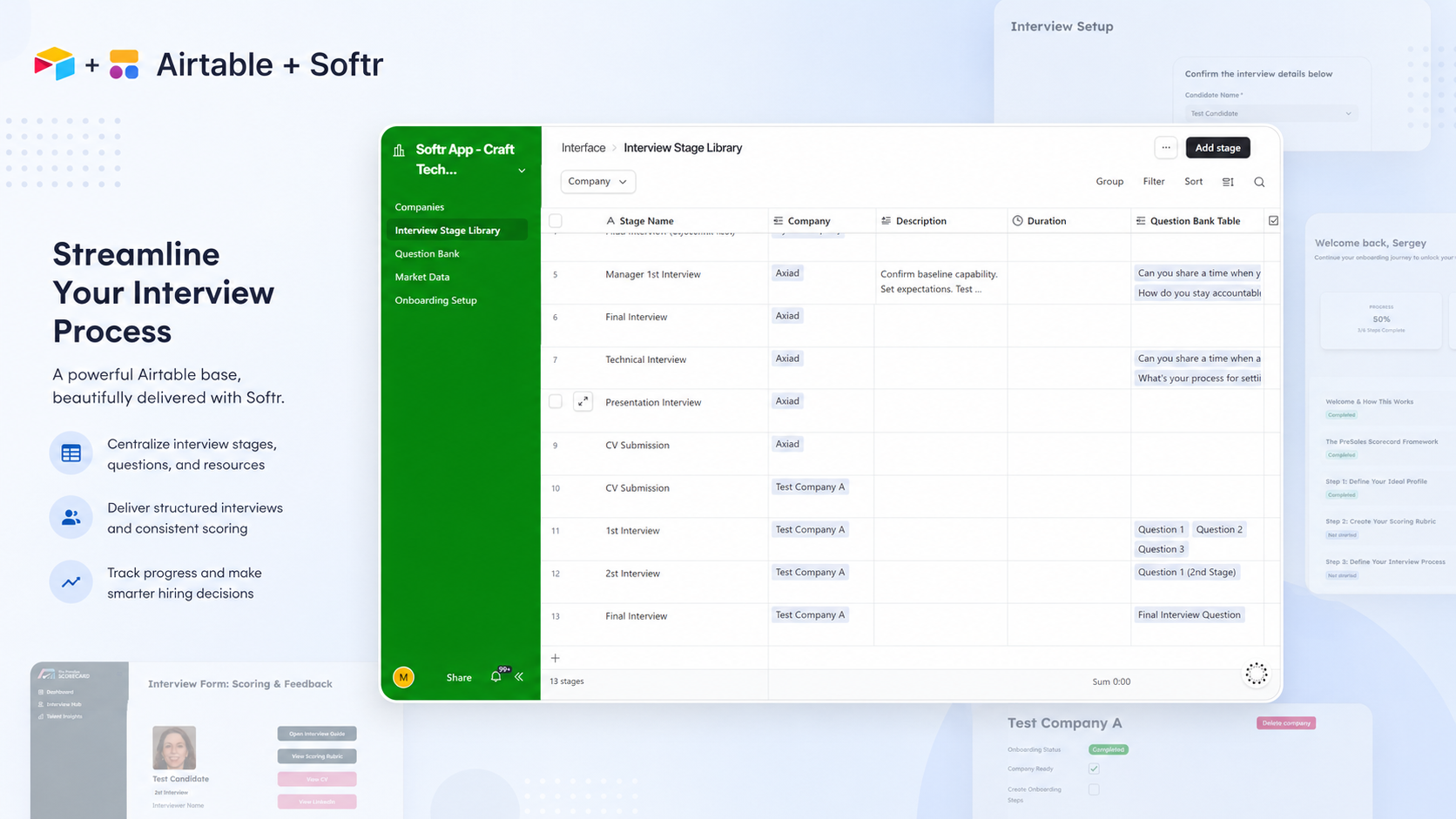Click the Share button in sidebar
Viewport: 1456px width, 819px height.
pos(459,677)
